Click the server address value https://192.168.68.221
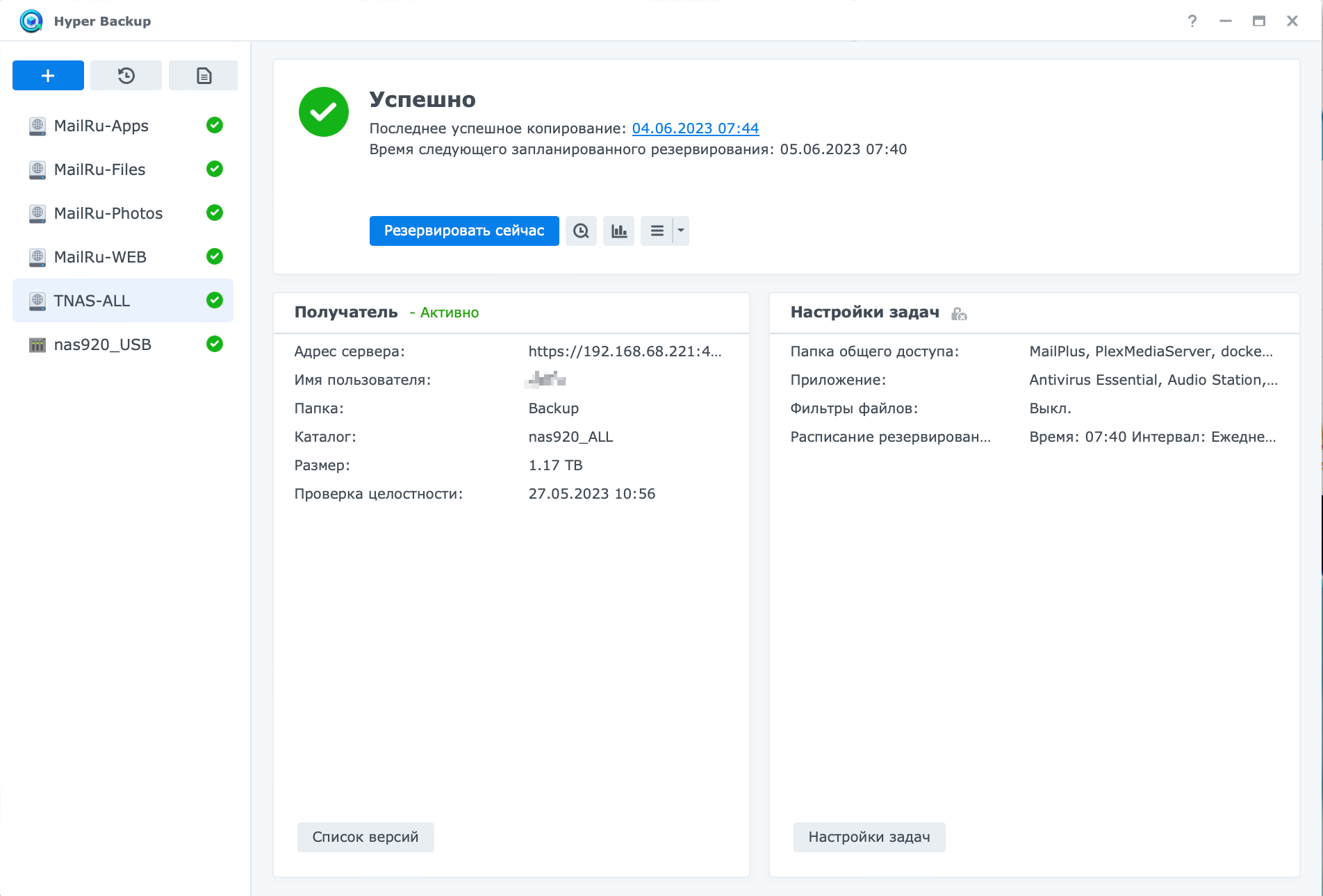 click(x=625, y=351)
